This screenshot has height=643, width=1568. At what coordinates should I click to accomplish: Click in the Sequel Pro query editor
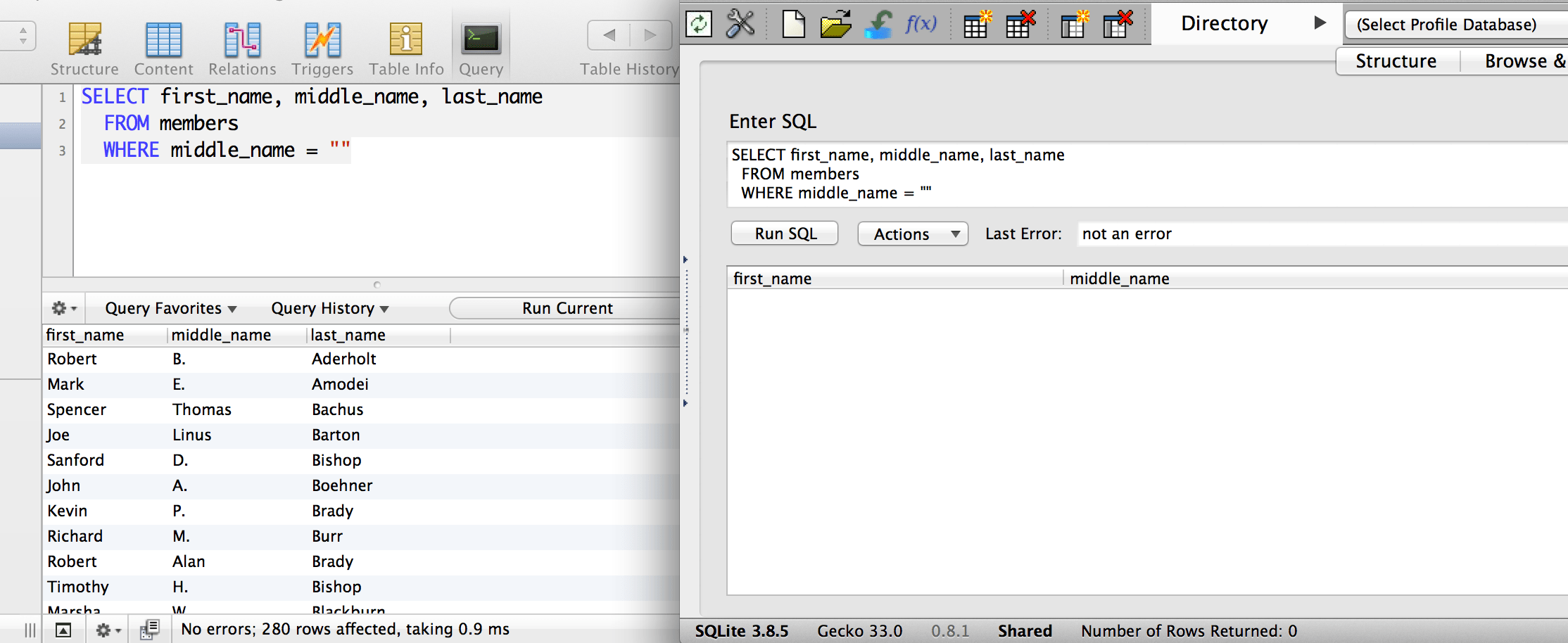coord(377,180)
